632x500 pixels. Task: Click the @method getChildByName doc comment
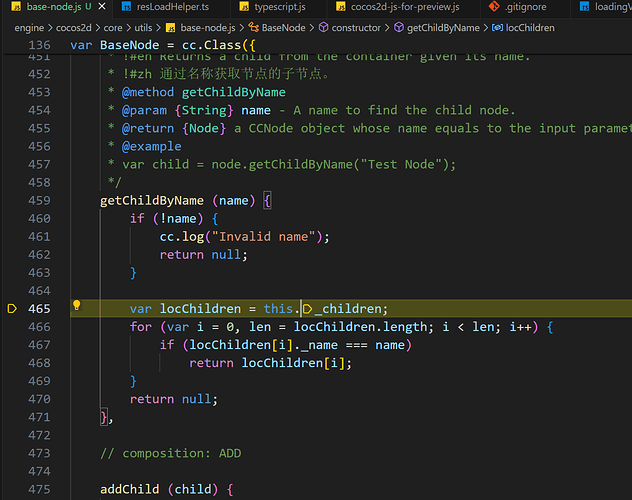(204, 92)
